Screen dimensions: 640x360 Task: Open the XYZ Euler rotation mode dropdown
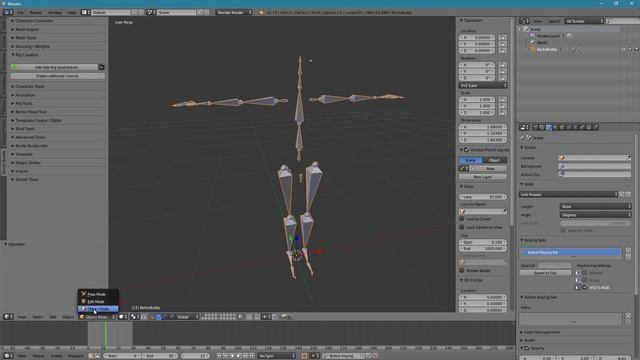coord(483,86)
